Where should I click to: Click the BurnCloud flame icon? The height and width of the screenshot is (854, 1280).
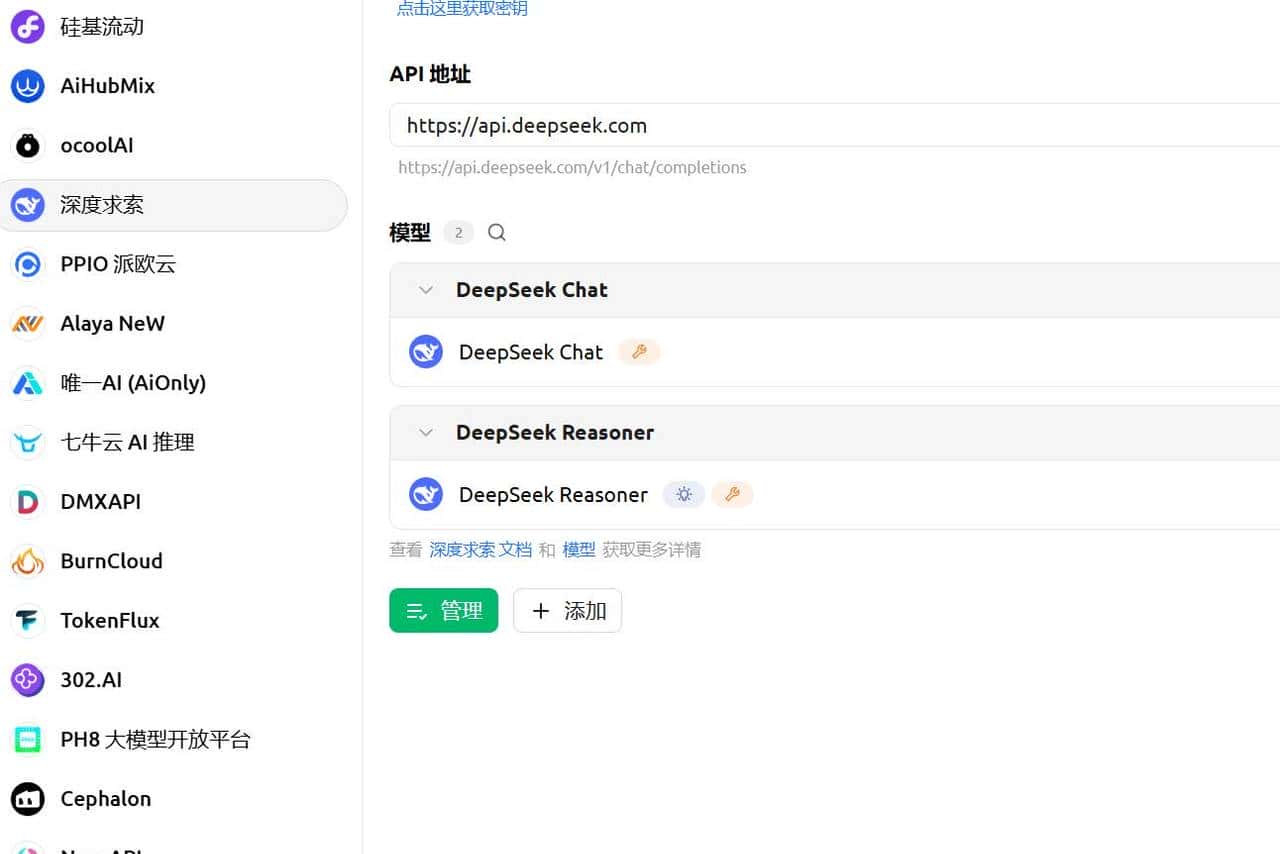27,561
